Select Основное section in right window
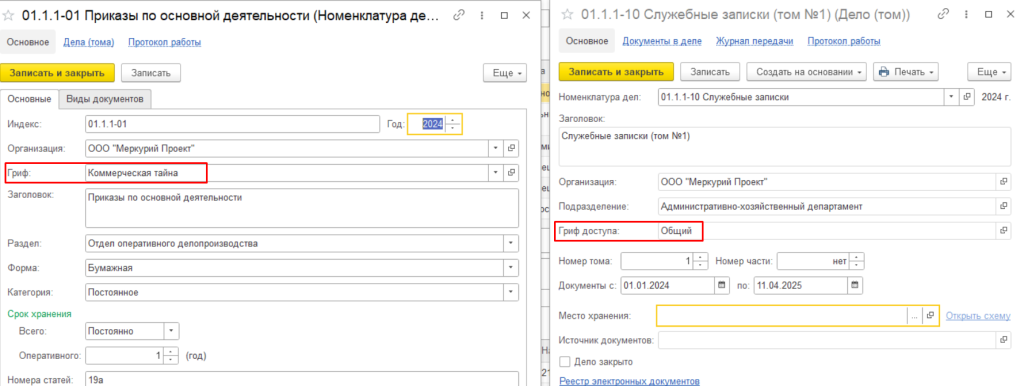This screenshot has height=386, width=1024. (x=587, y=41)
